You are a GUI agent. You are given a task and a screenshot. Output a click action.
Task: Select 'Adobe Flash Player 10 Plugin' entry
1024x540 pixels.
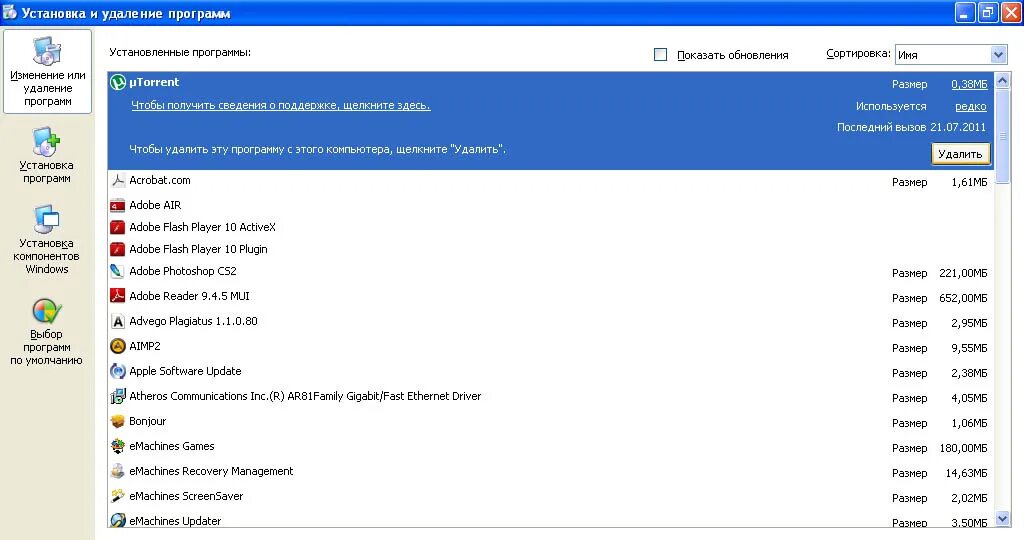551,249
